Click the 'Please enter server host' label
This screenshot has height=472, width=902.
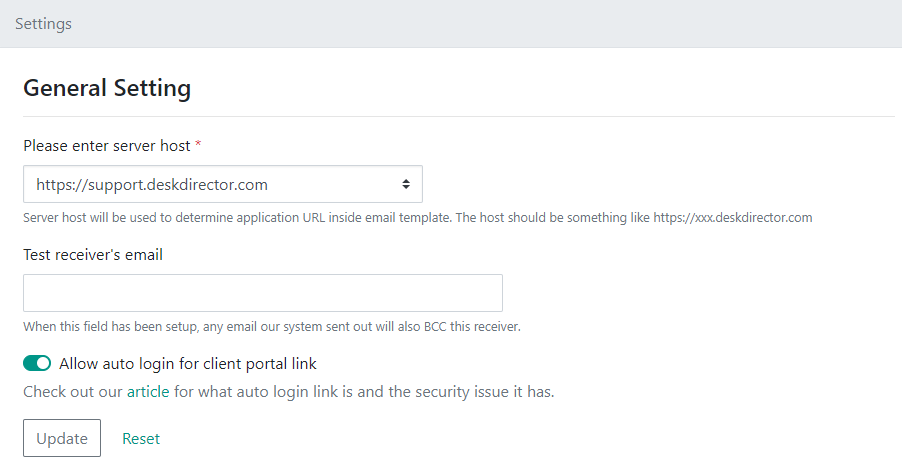[x=106, y=146]
